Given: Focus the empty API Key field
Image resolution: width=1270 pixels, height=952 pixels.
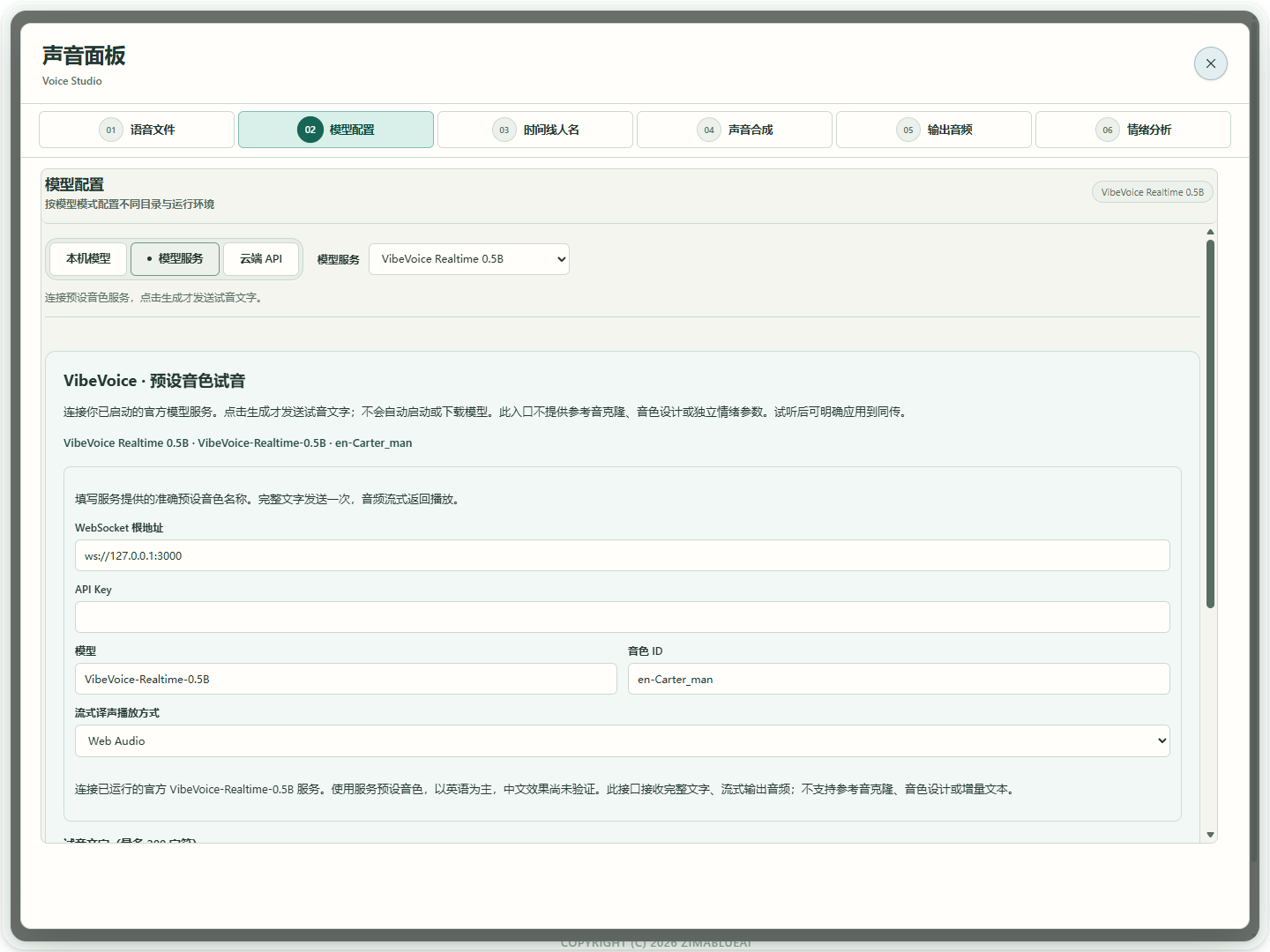Looking at the screenshot, I should pyautogui.click(x=623, y=617).
